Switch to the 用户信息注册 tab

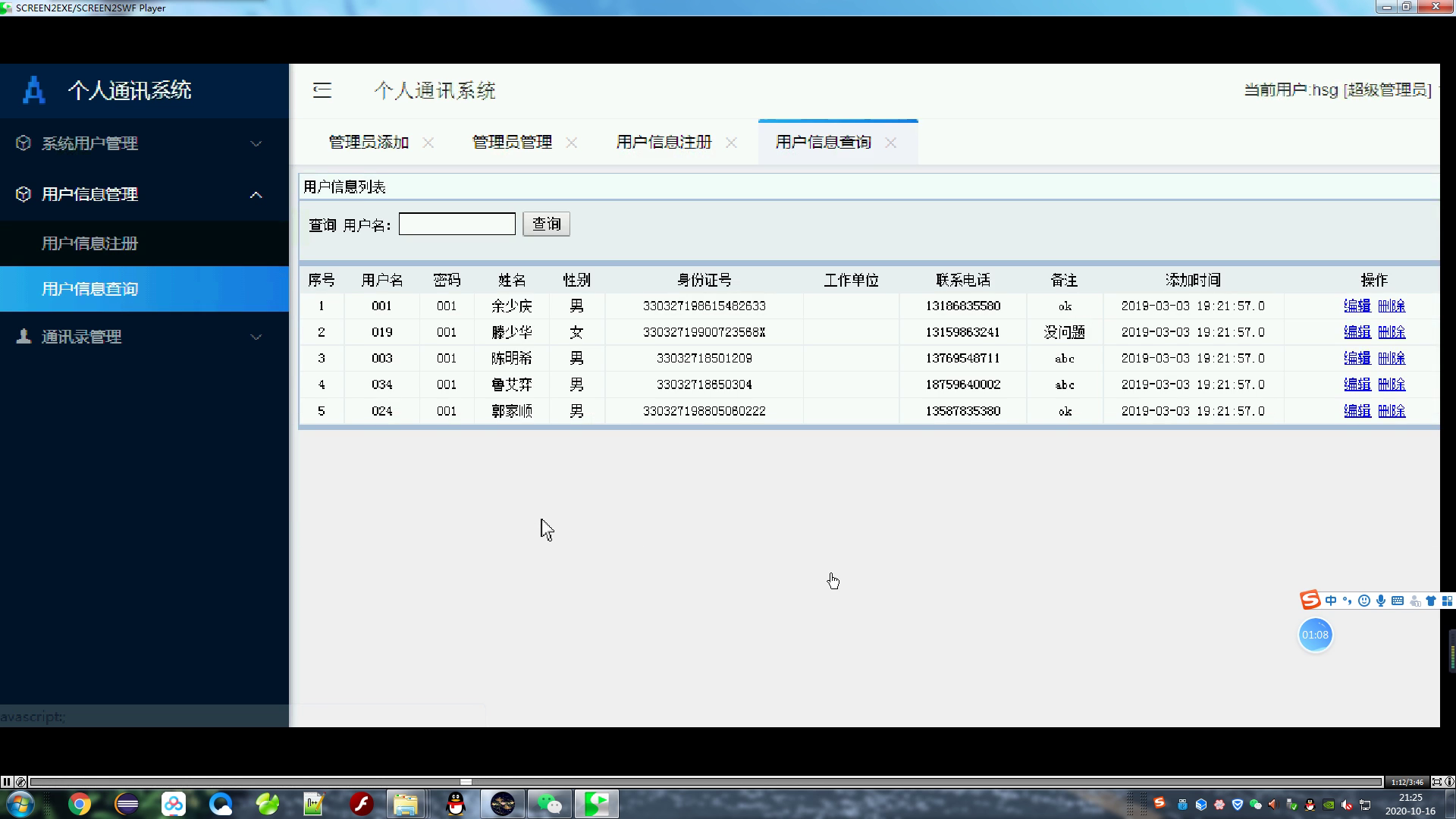[x=664, y=143]
